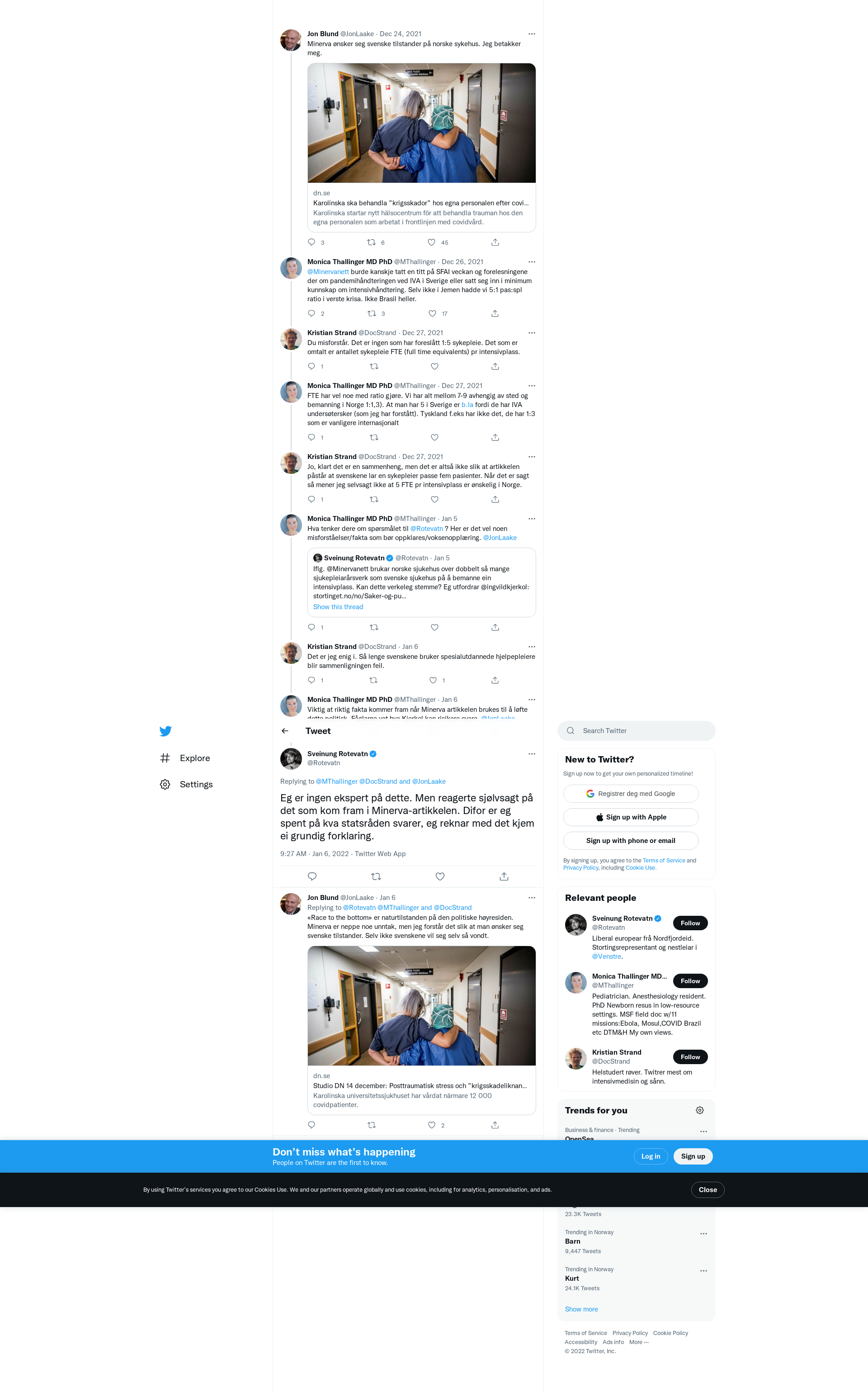Go back using the arrow beside Tweet
This screenshot has width=868, height=1392.
(285, 730)
